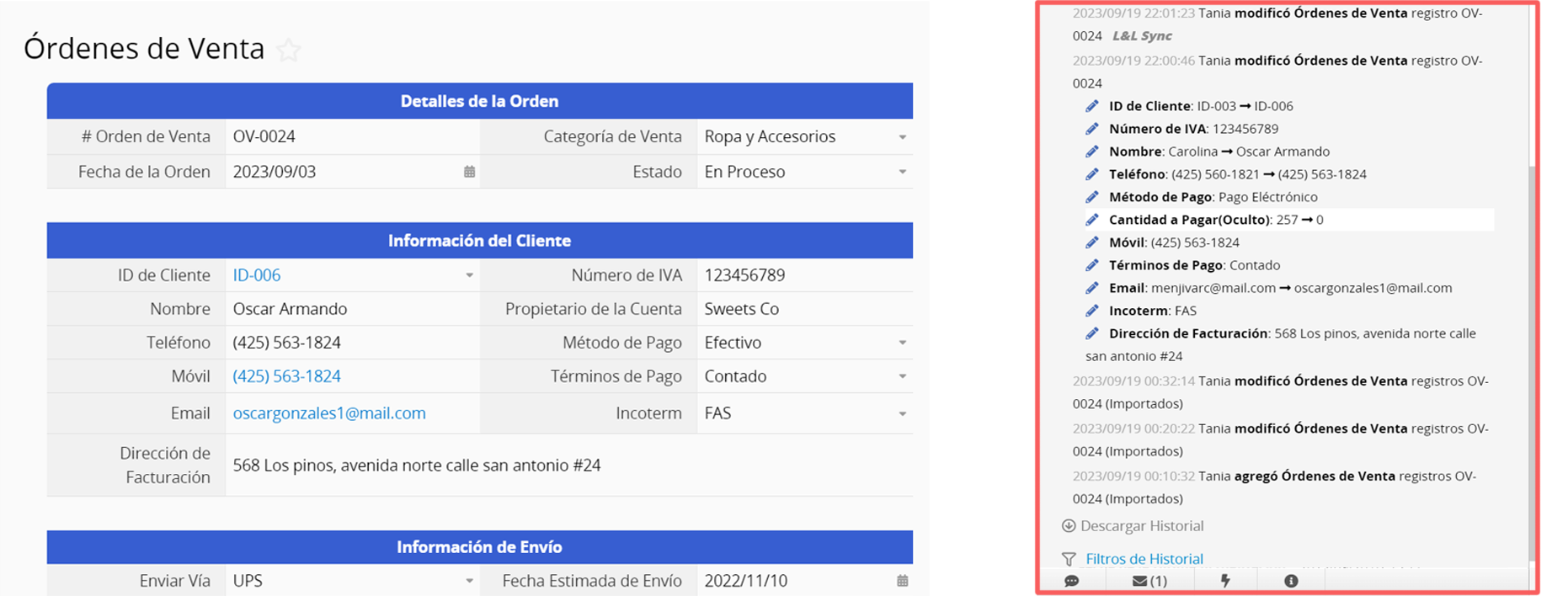Click the Detalles de la Orden section header
1568x596 pixels.
(480, 101)
